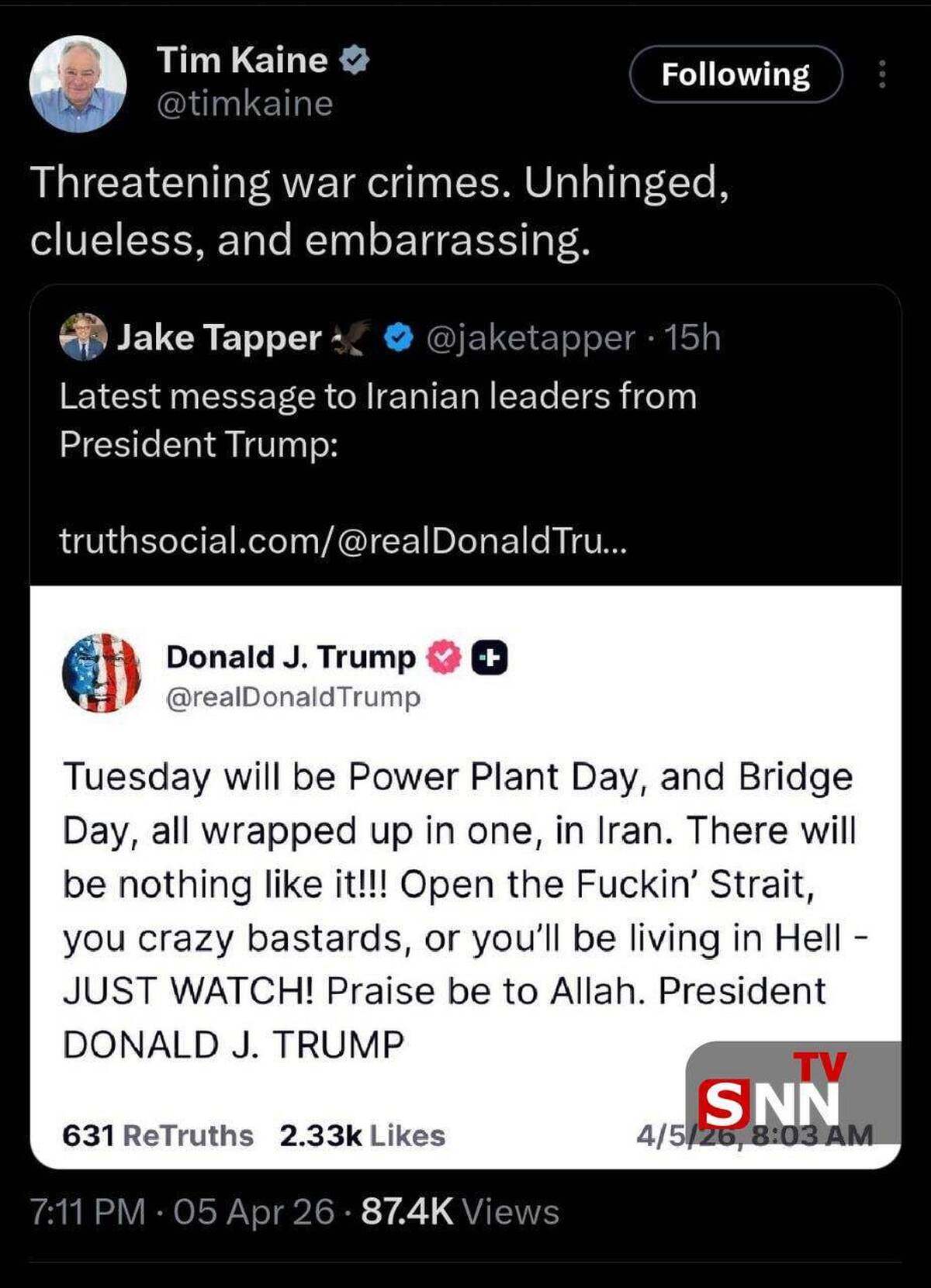Click the Donald J. Trump flag avatar
The width and height of the screenshot is (931, 1288).
click(x=102, y=672)
